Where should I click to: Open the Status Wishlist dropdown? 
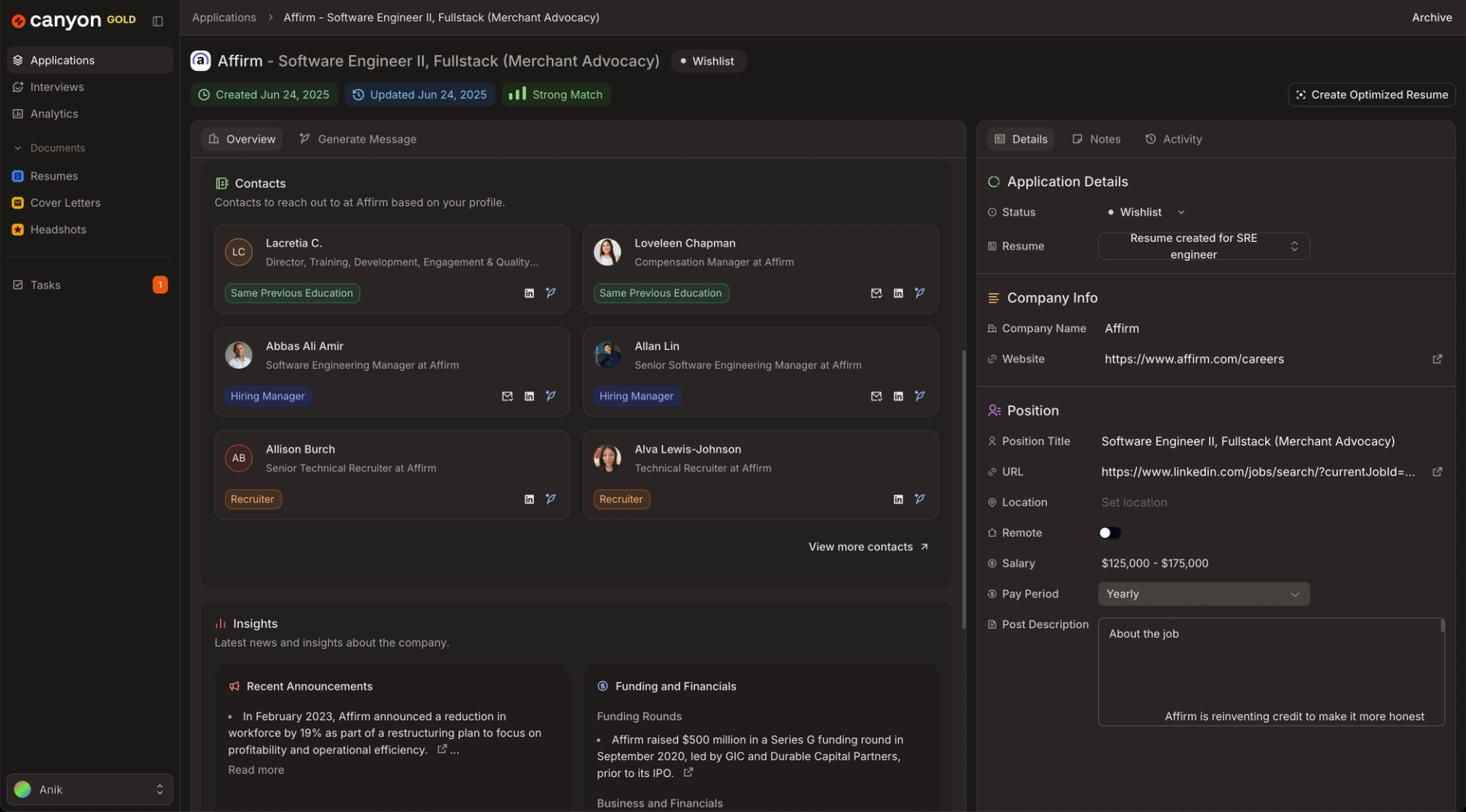(x=1145, y=212)
